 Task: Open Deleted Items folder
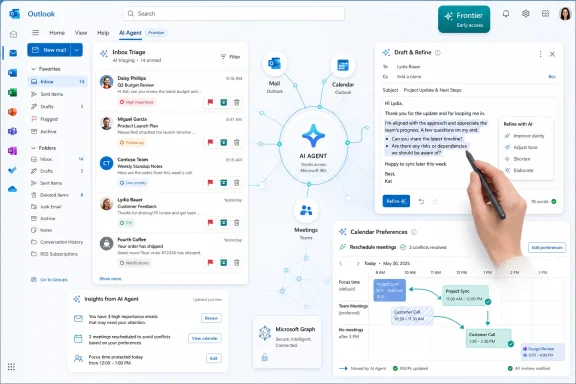57,195
